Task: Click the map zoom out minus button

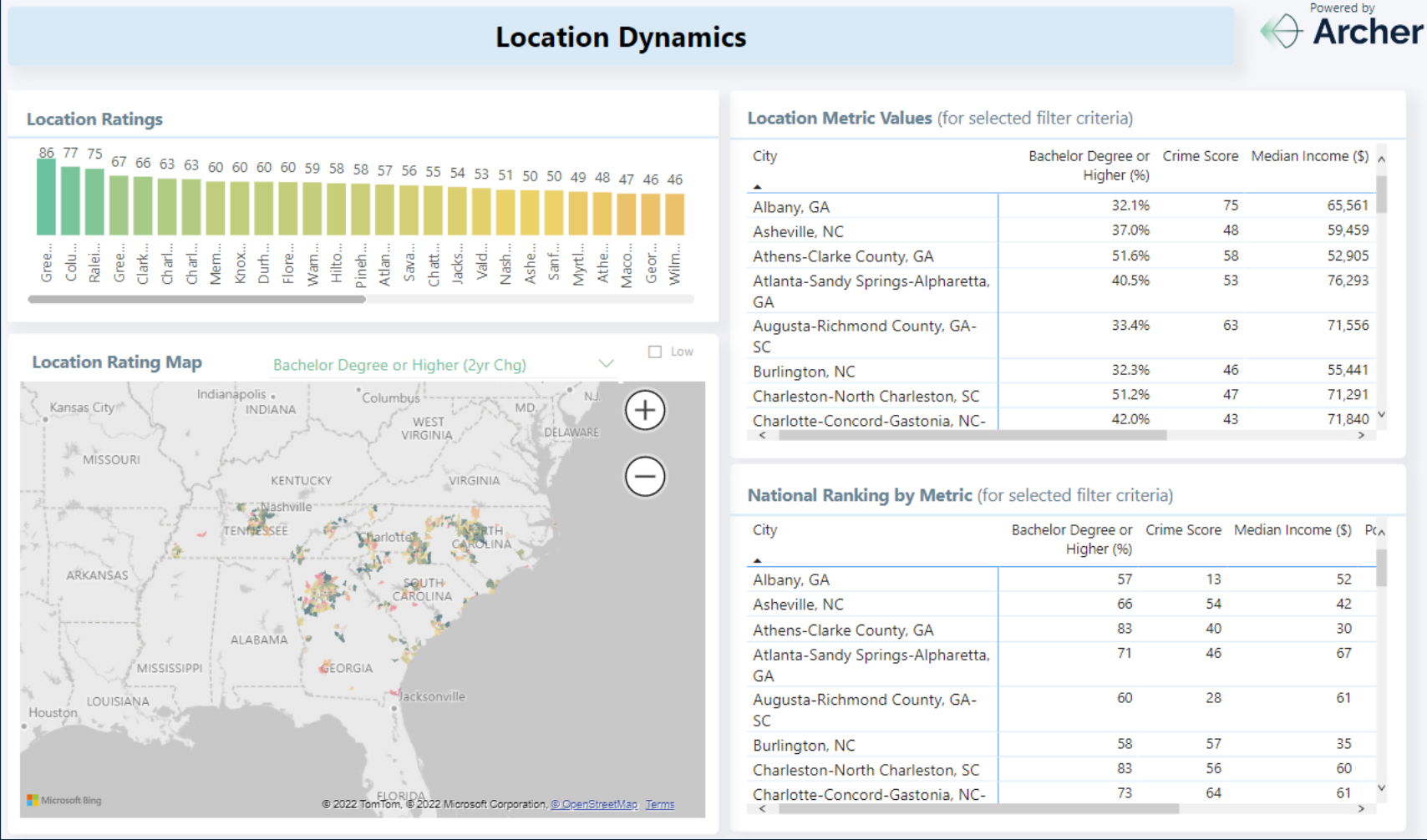Action: (645, 477)
